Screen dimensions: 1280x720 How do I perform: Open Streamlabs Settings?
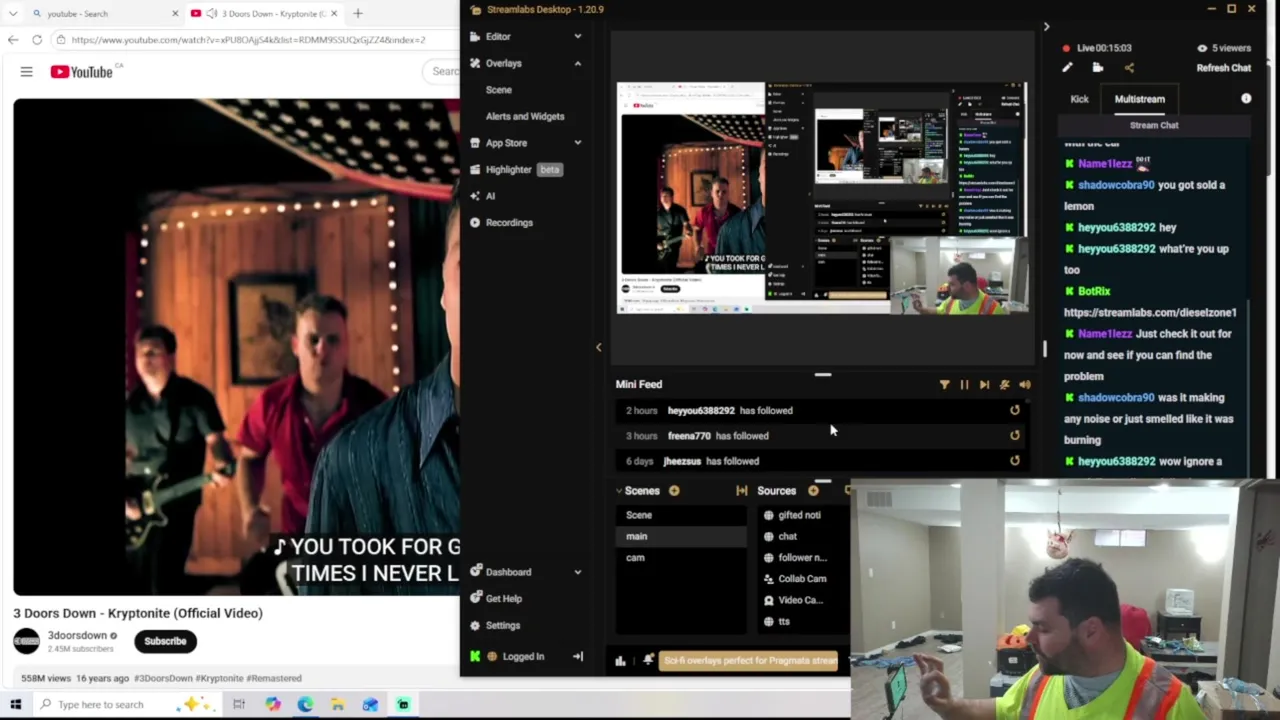502,625
